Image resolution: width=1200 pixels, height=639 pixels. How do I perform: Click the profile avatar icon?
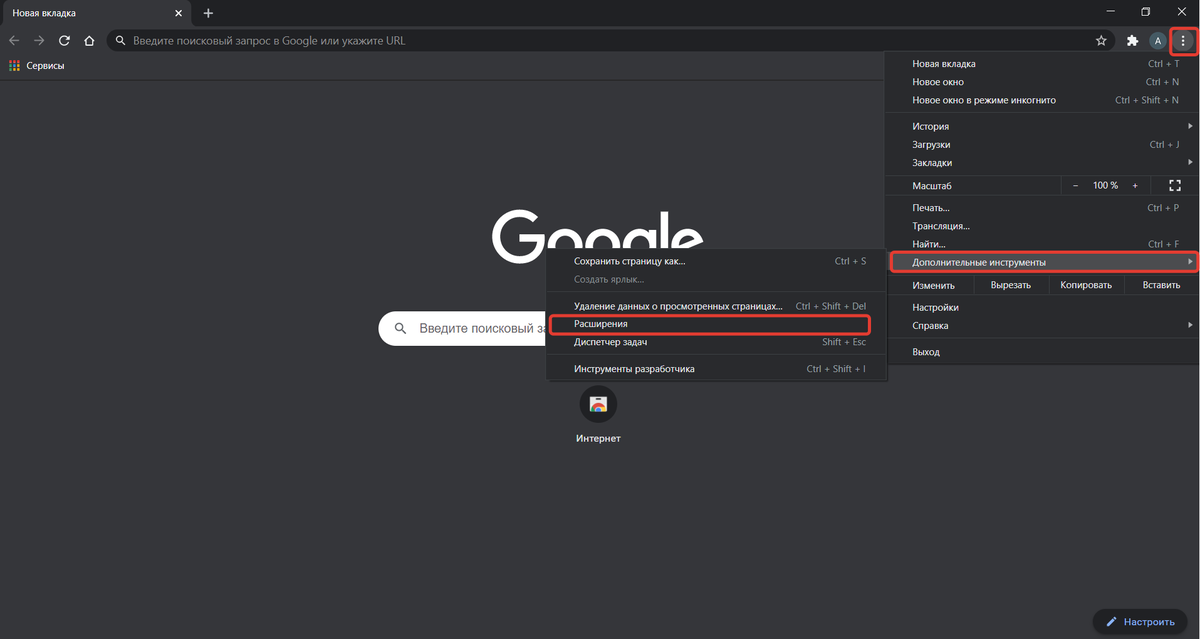(x=1158, y=41)
